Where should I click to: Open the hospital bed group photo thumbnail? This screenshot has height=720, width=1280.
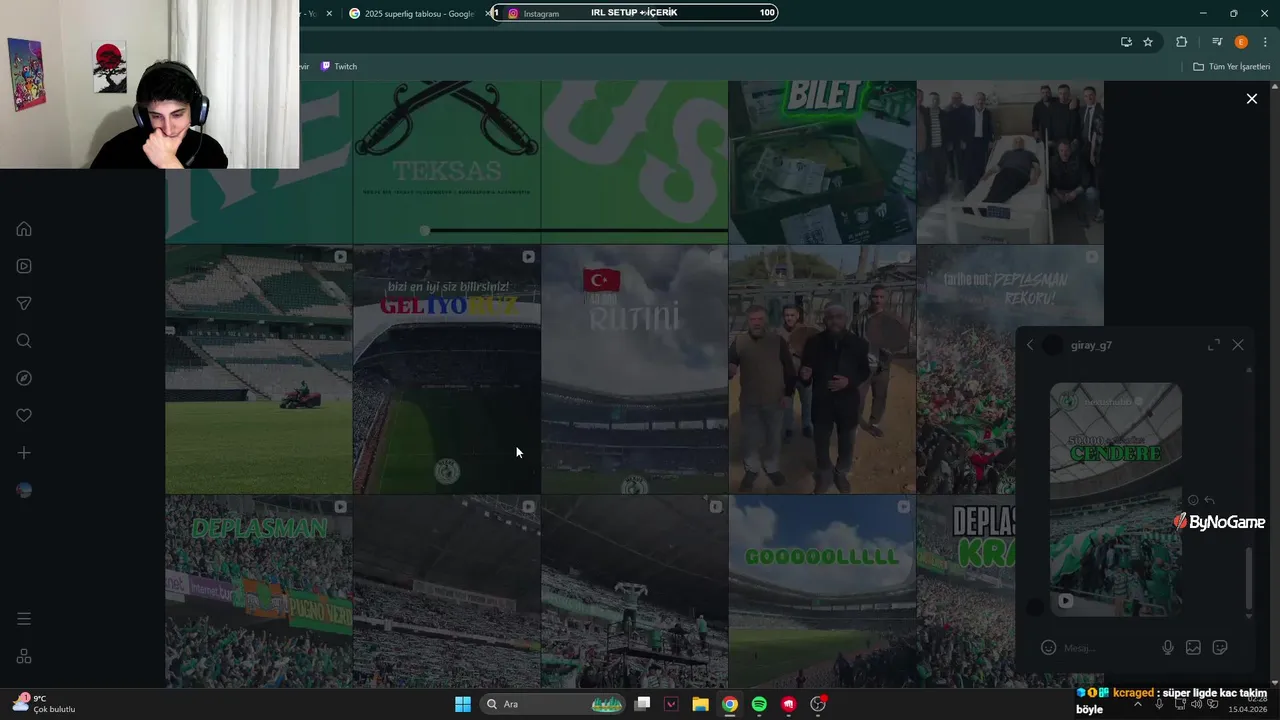tap(1010, 162)
